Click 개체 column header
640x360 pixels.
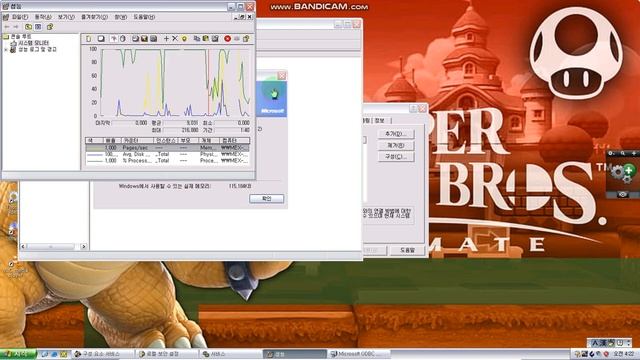(x=209, y=140)
